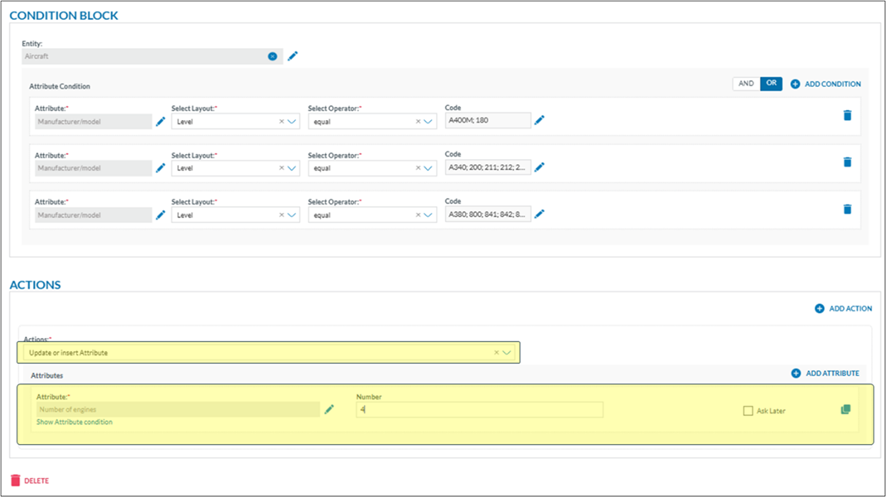The width and height of the screenshot is (886, 497).
Task: Click Show Attribute condition link
Action: coord(74,423)
